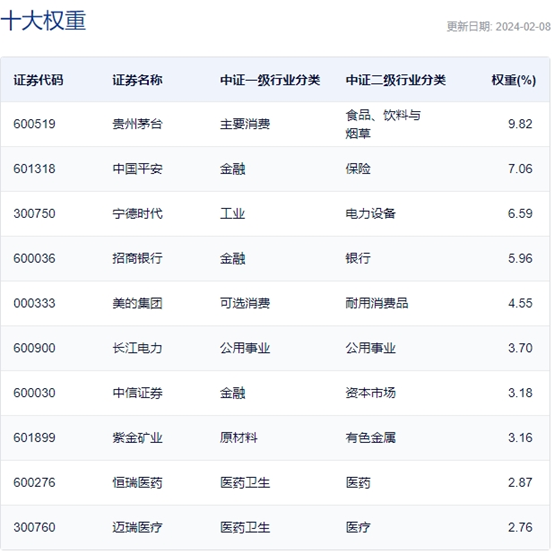Click 银行 industry cell
This screenshot has height=554, width=554.
click(358, 259)
